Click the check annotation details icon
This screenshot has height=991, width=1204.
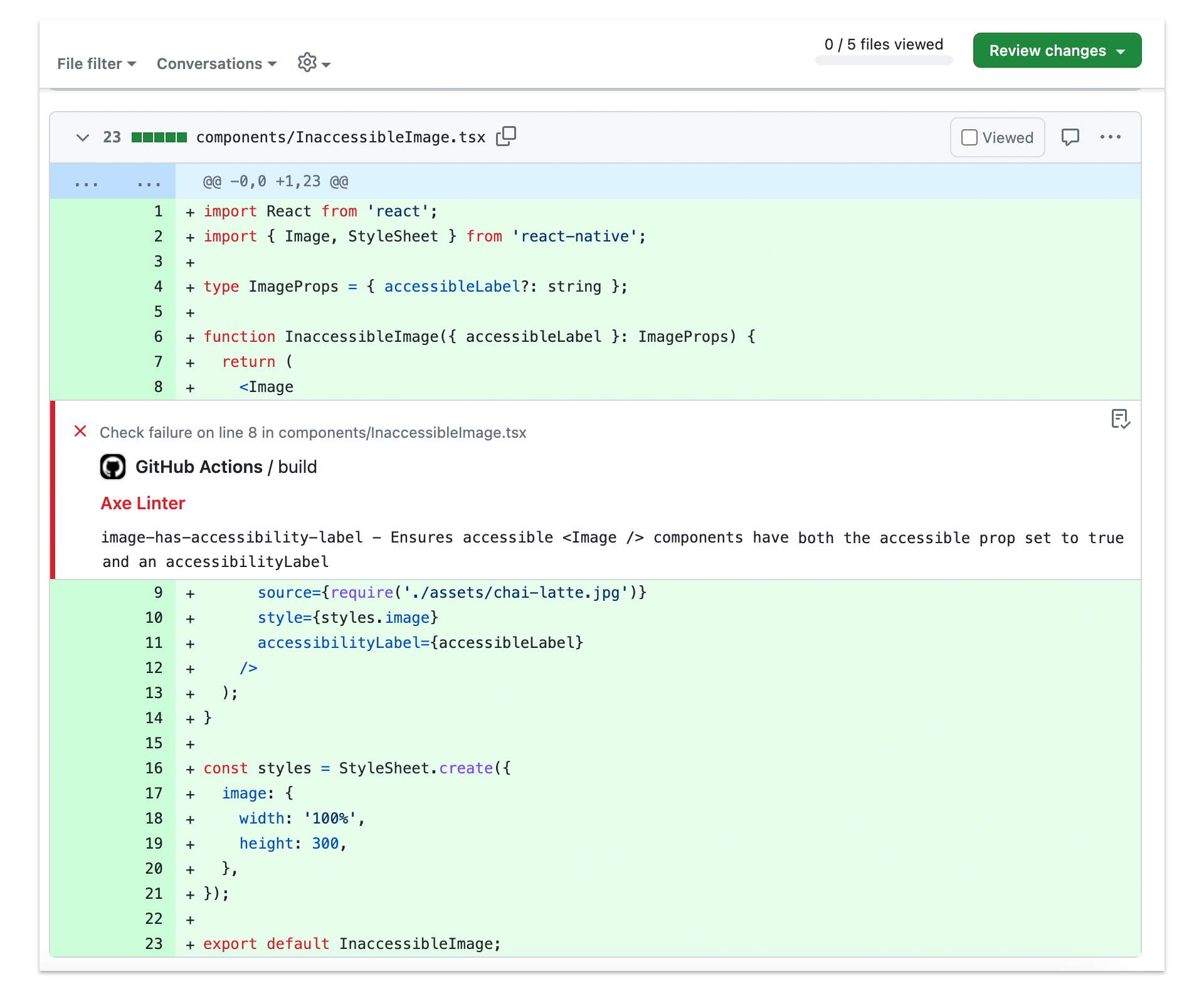pos(1120,419)
